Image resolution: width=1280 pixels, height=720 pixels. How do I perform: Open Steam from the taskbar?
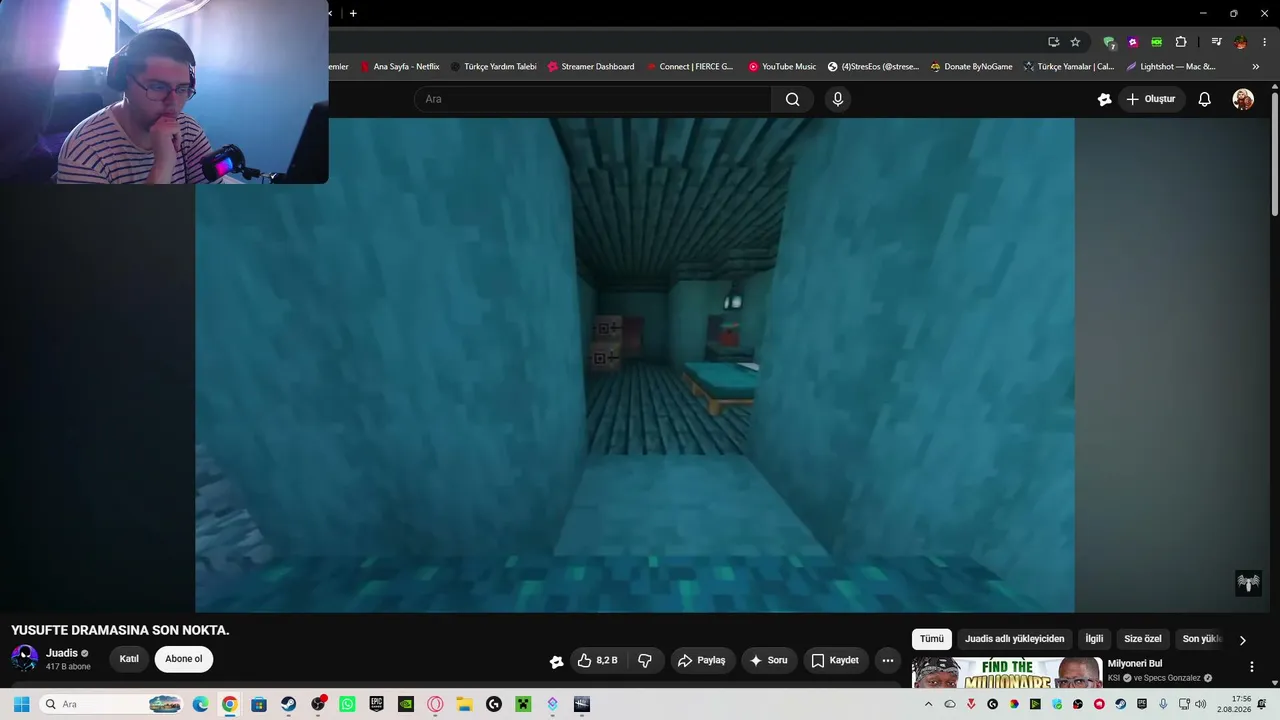(288, 704)
